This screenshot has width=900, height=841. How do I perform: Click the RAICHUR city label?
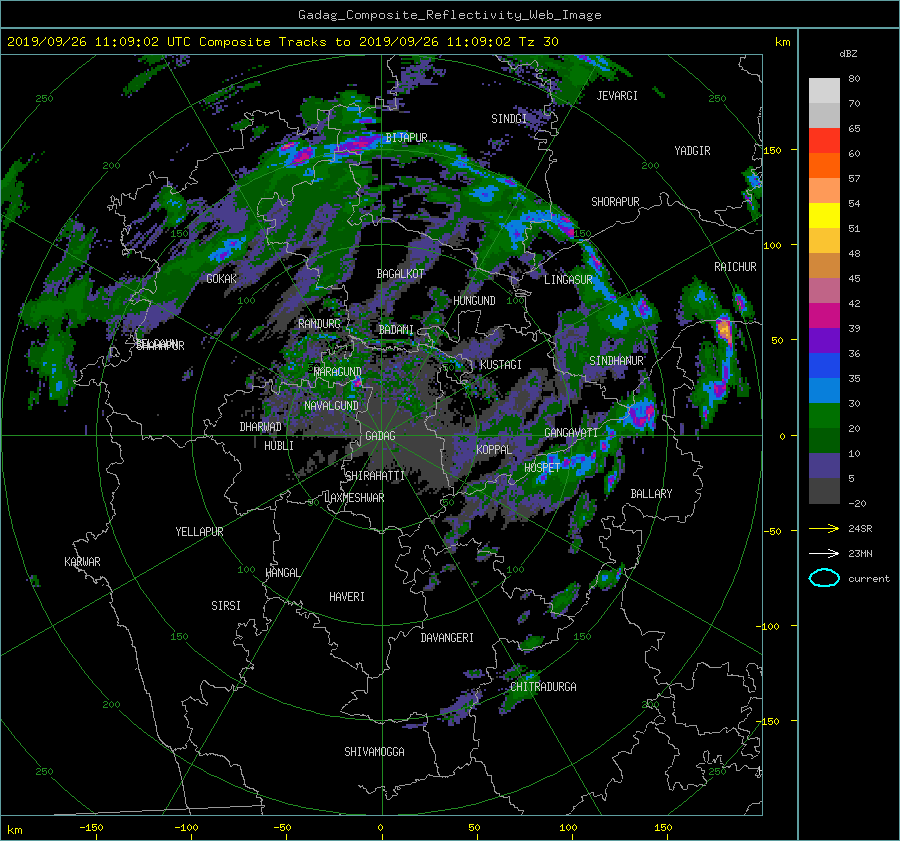tap(735, 267)
